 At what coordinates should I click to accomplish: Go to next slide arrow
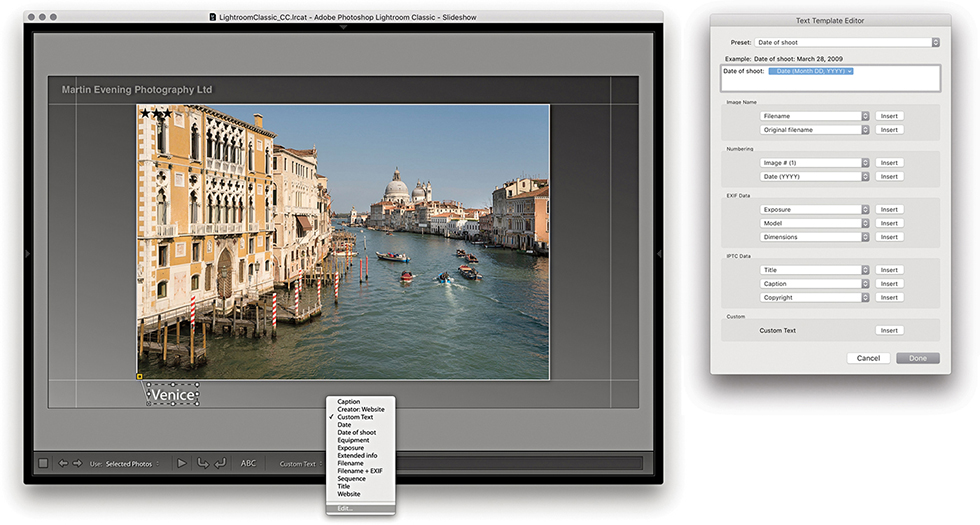coord(77,463)
